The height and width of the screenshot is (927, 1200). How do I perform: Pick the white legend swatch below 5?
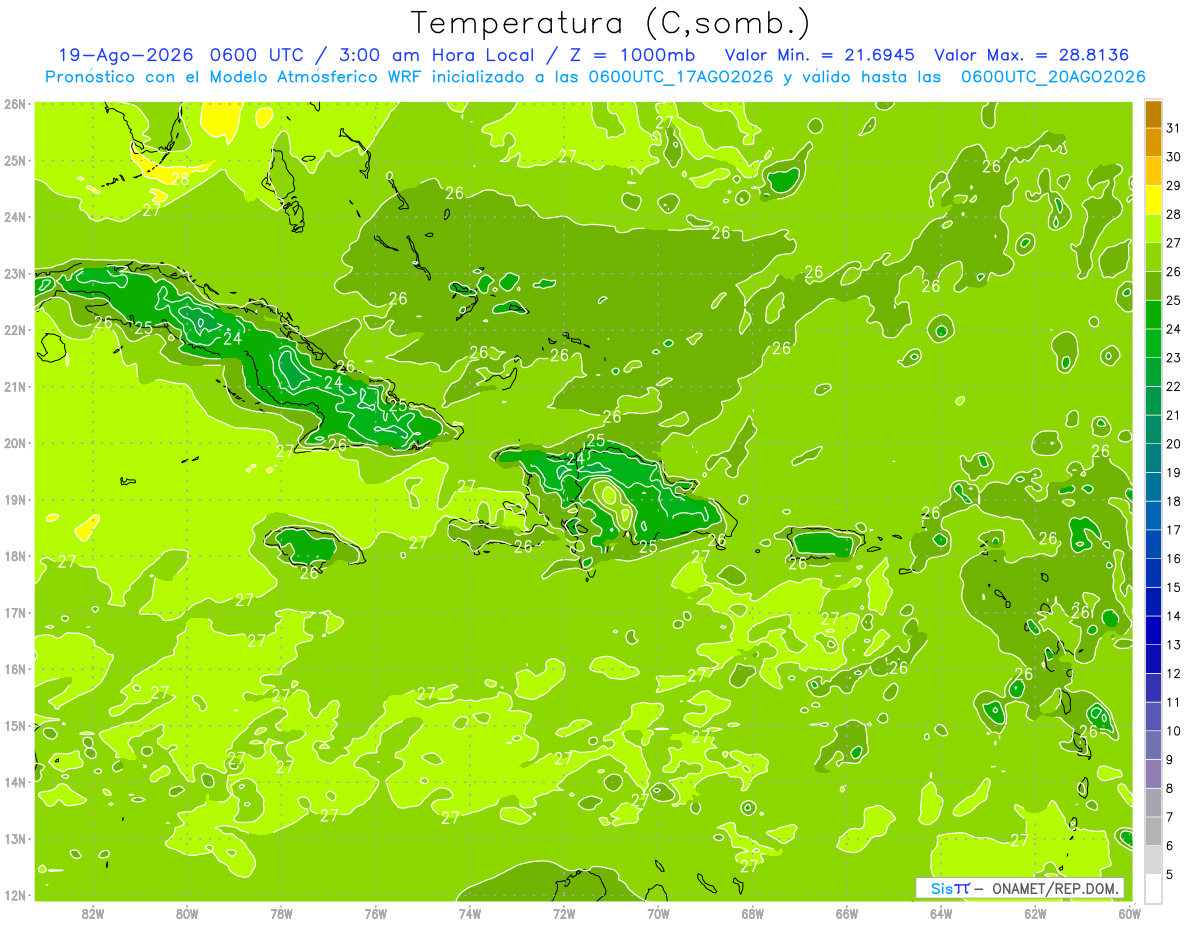click(1153, 888)
